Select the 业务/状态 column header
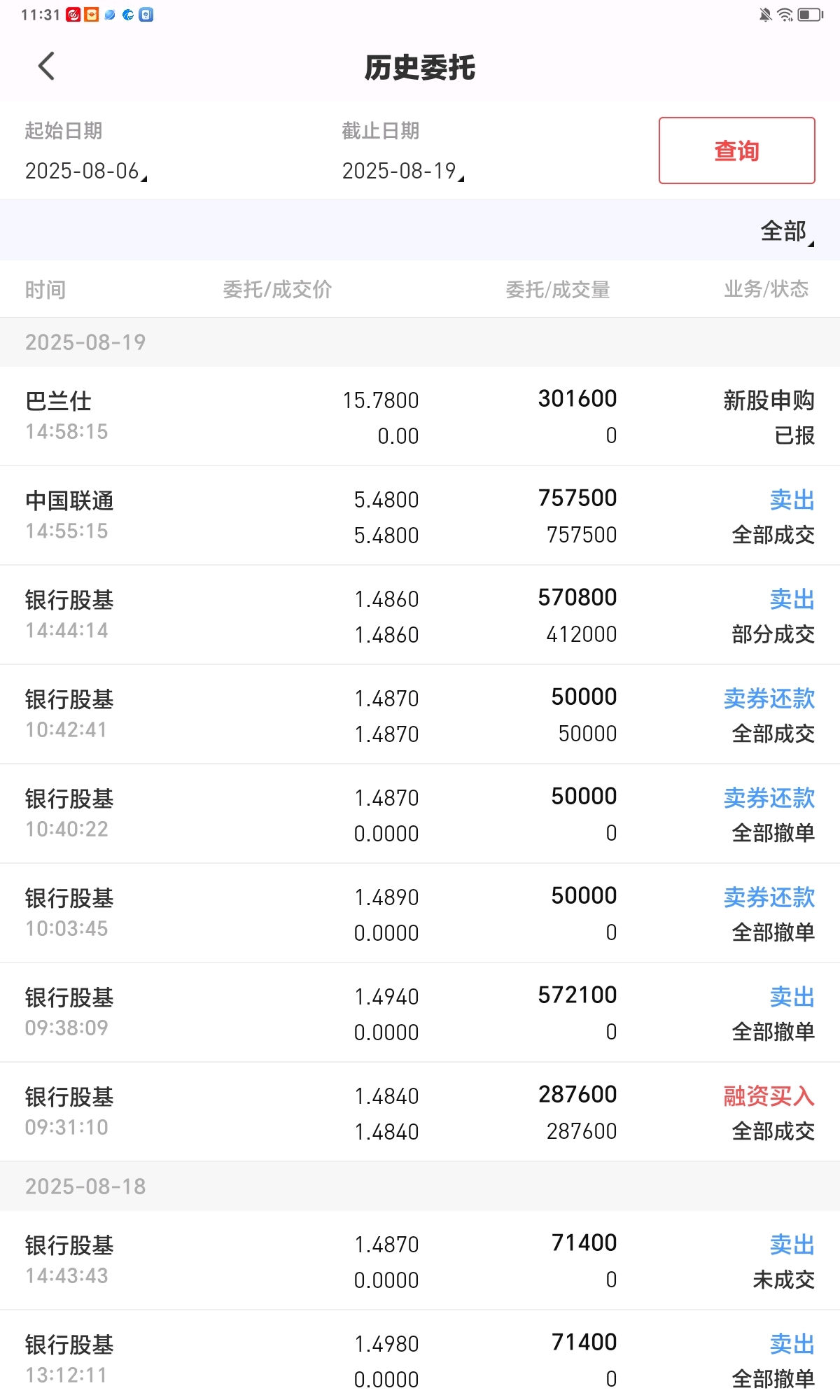Screen dimensions: 840x1400 (x=766, y=289)
